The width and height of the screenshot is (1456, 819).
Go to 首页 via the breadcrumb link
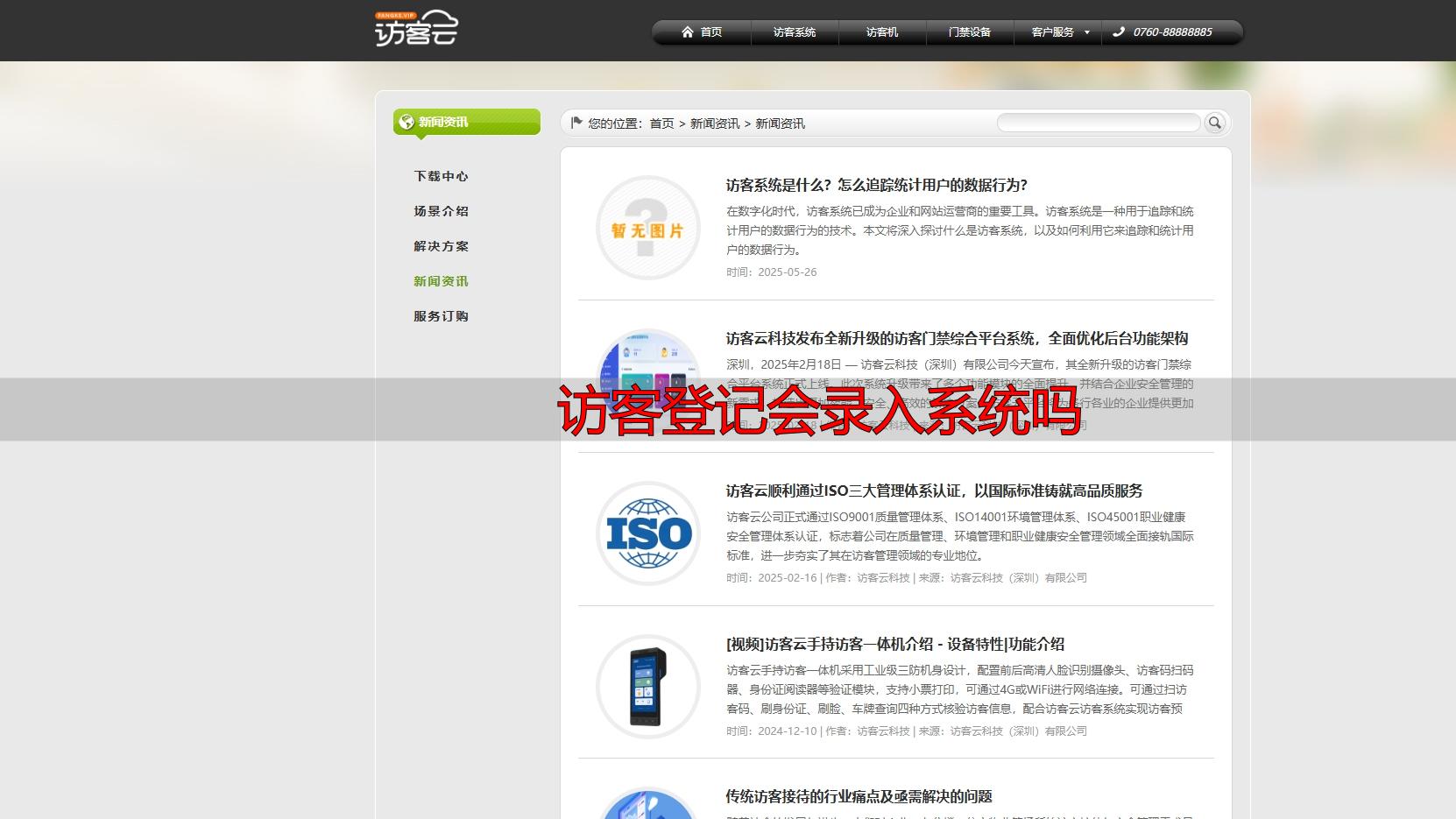click(661, 124)
